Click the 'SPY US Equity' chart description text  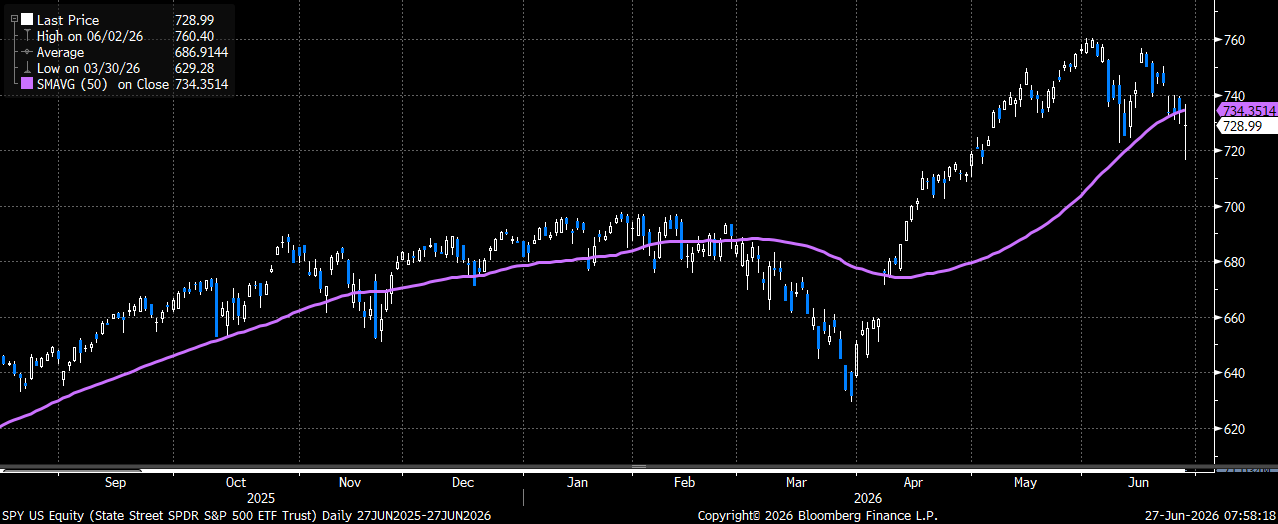(246, 516)
